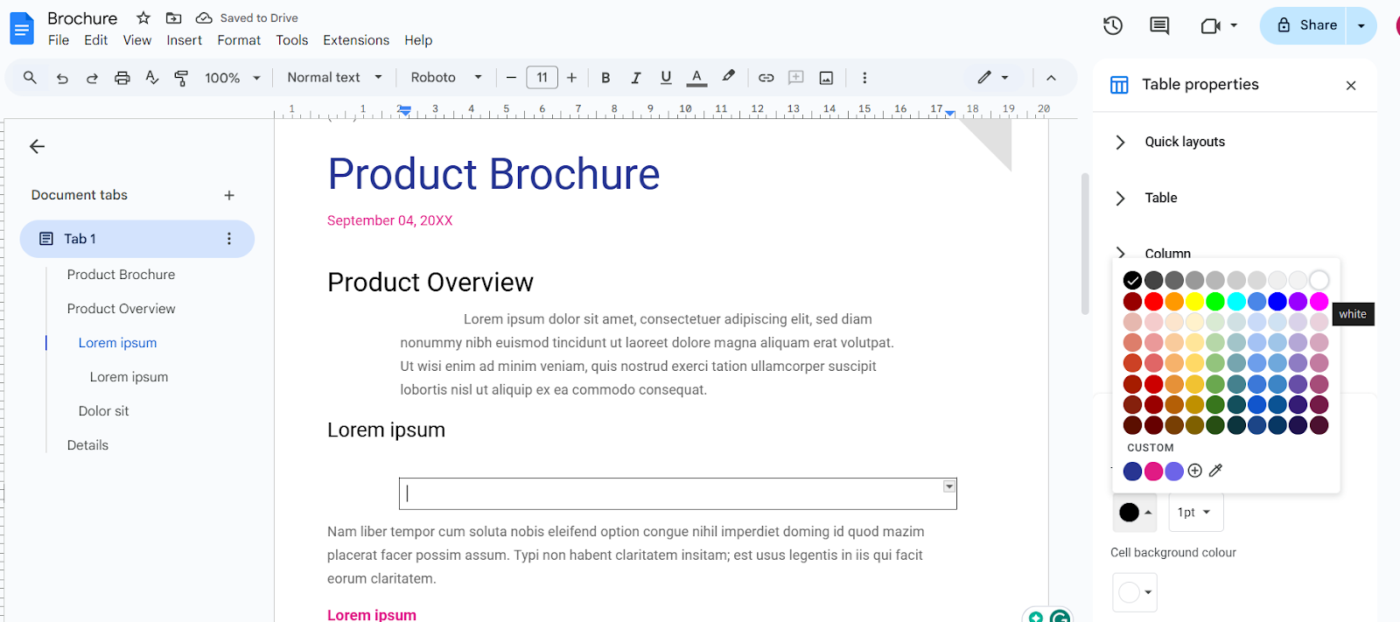Viewport: 1400px width, 622px height.
Task: Toggle bold formatting
Action: [x=605, y=77]
